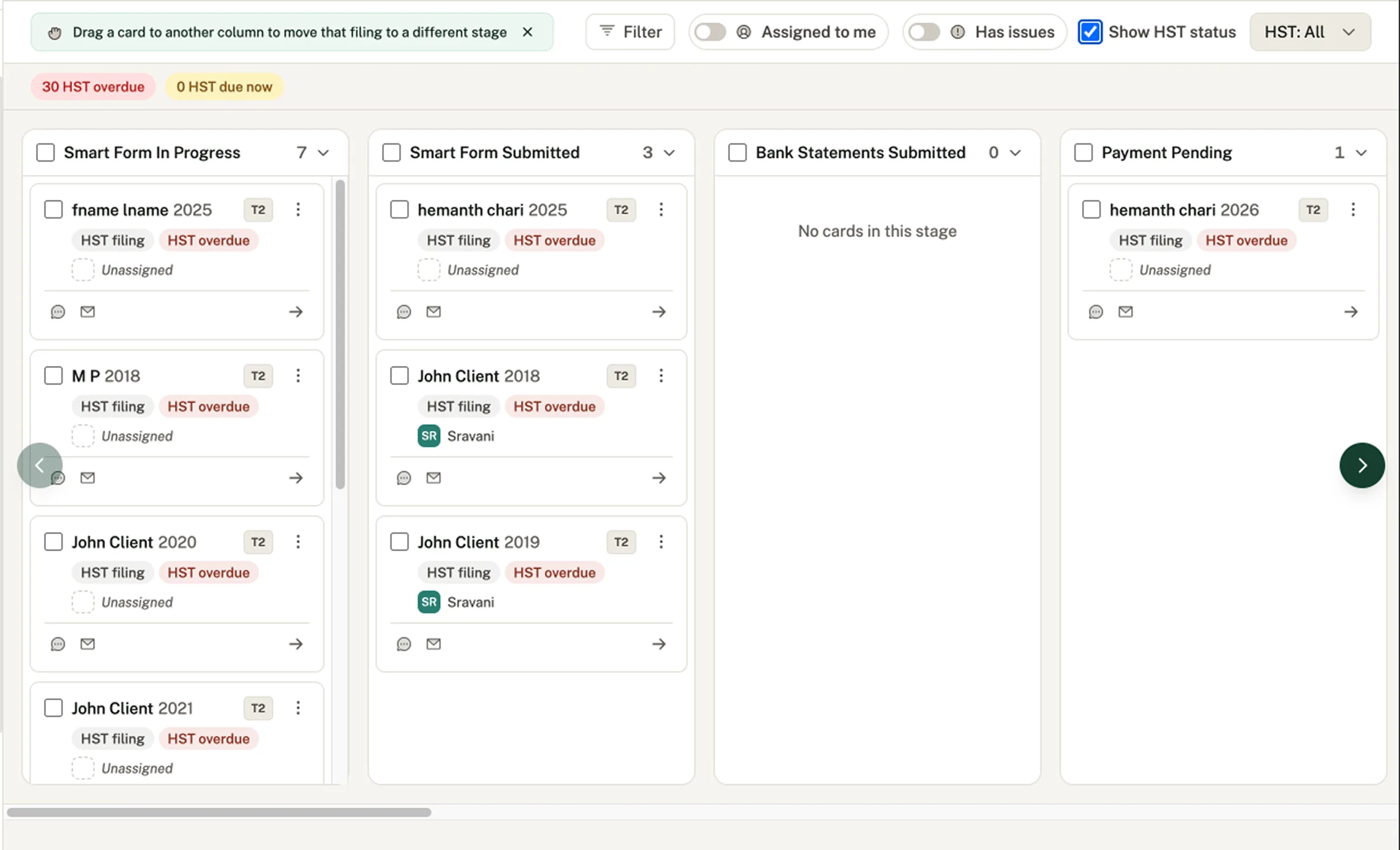Toggle the Assigned to me switch
Screen dimensions: 1400x850
tap(710, 32)
